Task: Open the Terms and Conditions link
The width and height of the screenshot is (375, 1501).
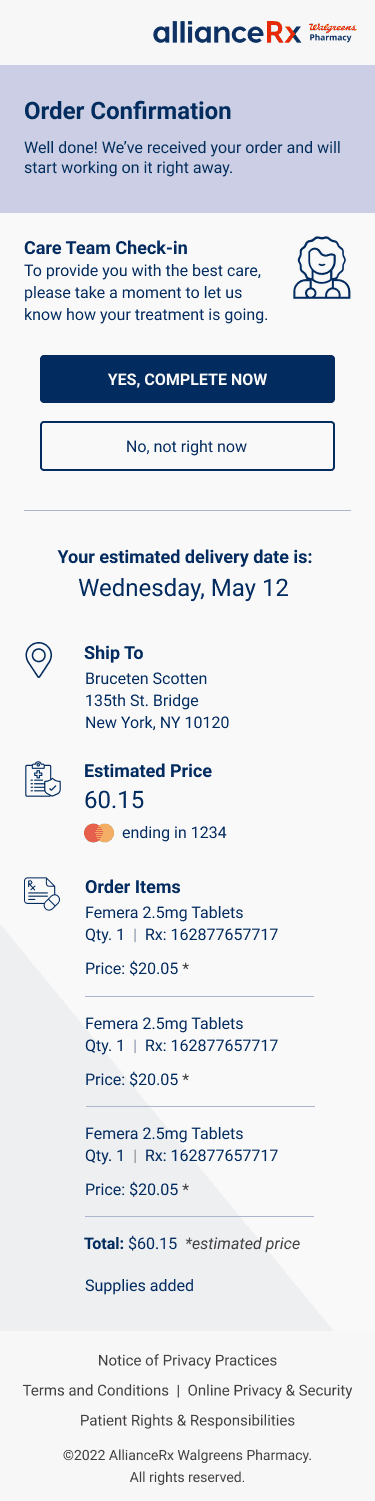Action: pos(96,1390)
